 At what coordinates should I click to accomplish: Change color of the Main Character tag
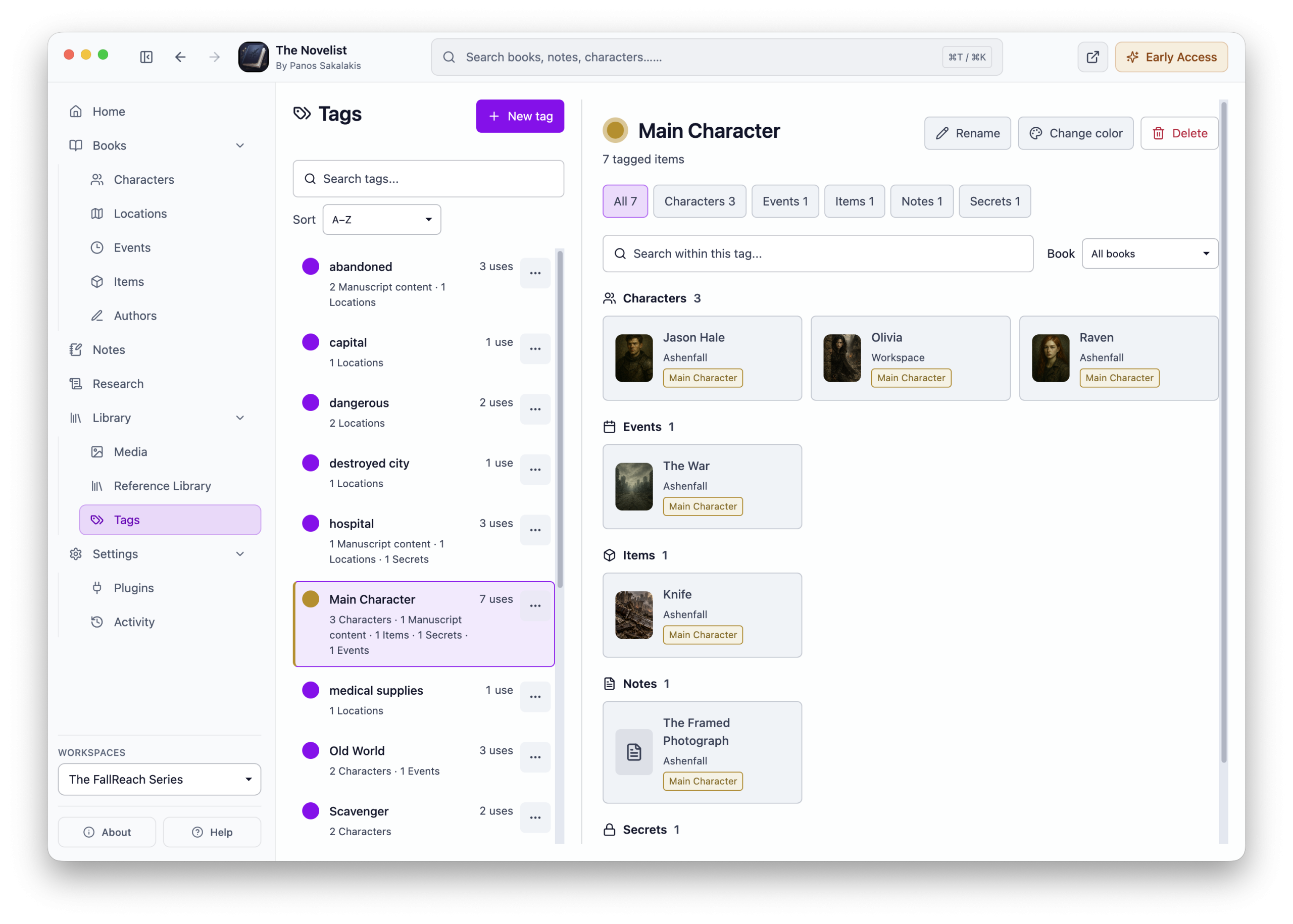[1076, 133]
